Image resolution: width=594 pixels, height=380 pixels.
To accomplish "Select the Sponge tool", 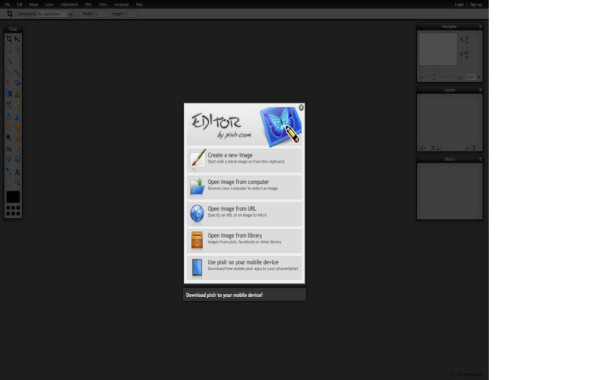I will (17, 127).
